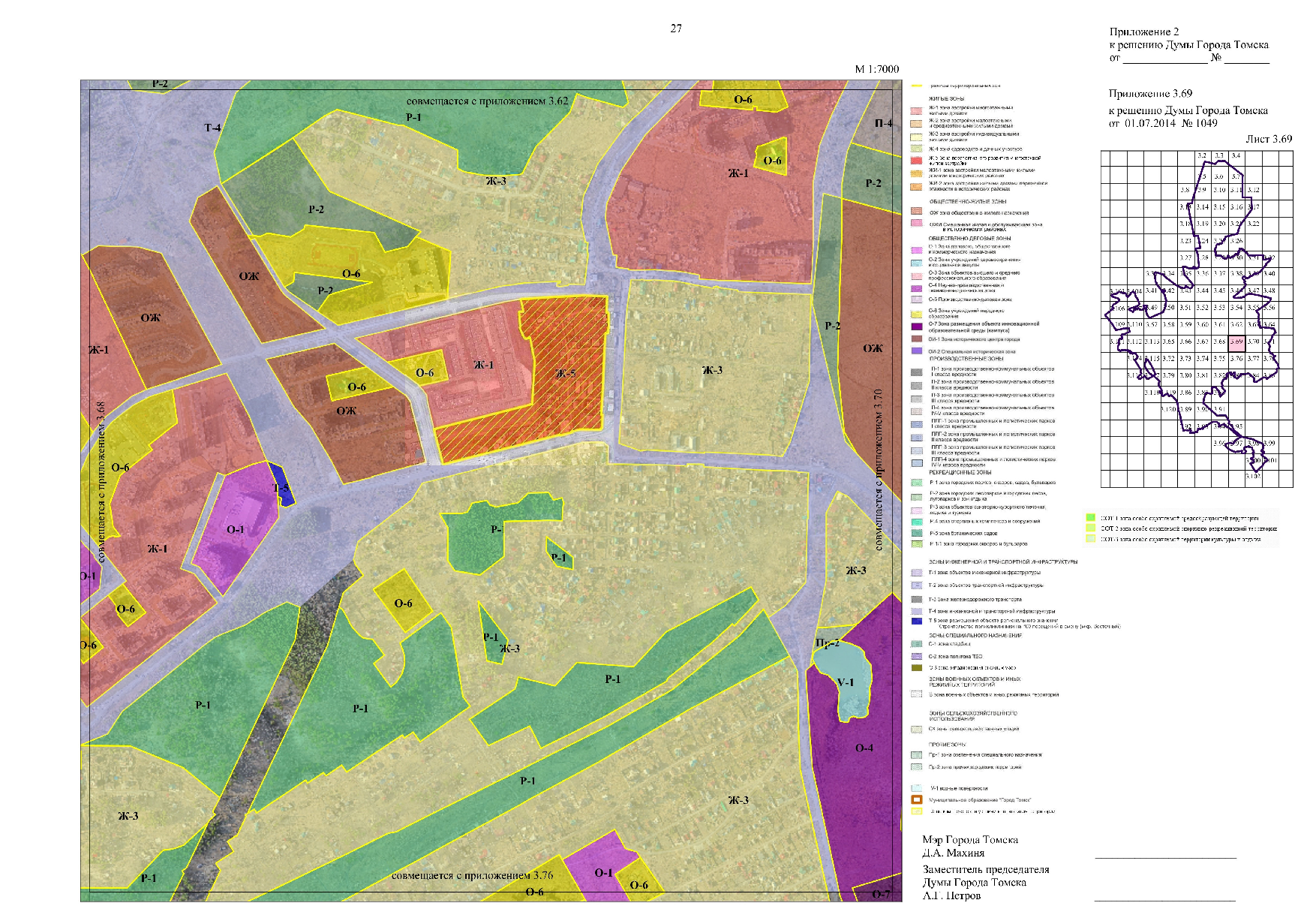Pick the dark purple О-7 legend swatch

click(x=916, y=327)
